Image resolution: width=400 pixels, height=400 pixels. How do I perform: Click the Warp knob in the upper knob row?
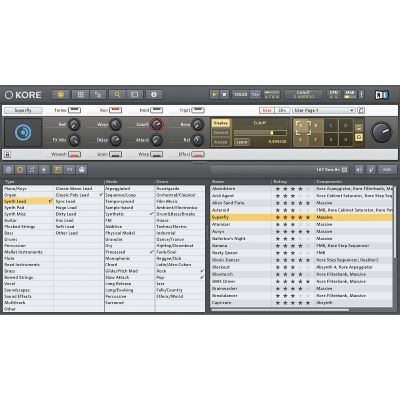click(x=115, y=125)
